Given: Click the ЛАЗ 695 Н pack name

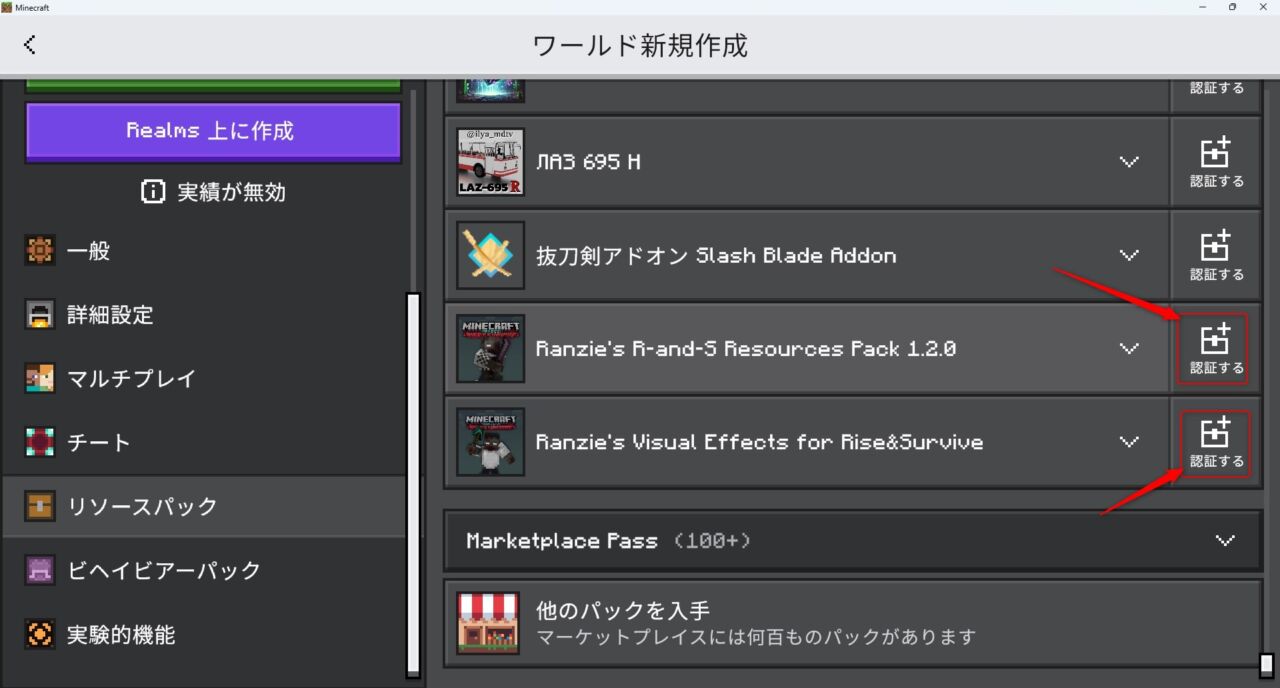Looking at the screenshot, I should [x=588, y=162].
